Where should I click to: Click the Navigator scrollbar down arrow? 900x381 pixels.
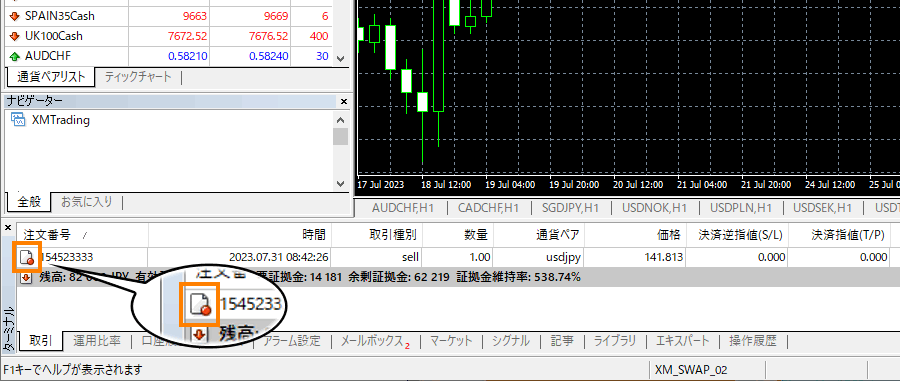click(340, 184)
